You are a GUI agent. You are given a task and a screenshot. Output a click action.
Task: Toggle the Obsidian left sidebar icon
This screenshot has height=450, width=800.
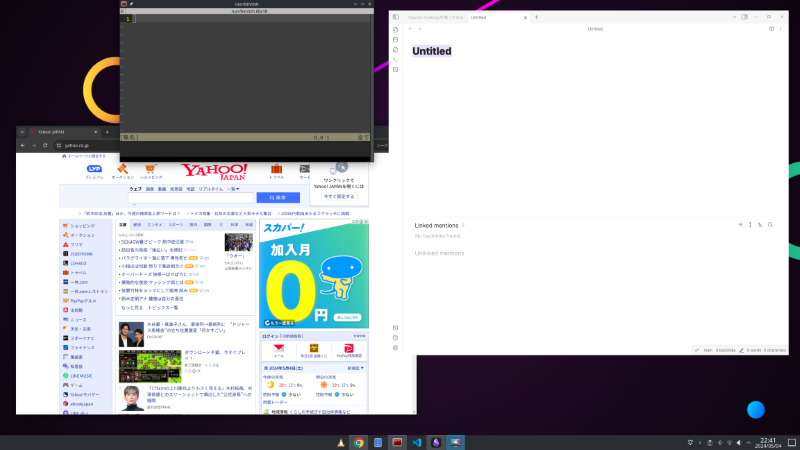[395, 17]
